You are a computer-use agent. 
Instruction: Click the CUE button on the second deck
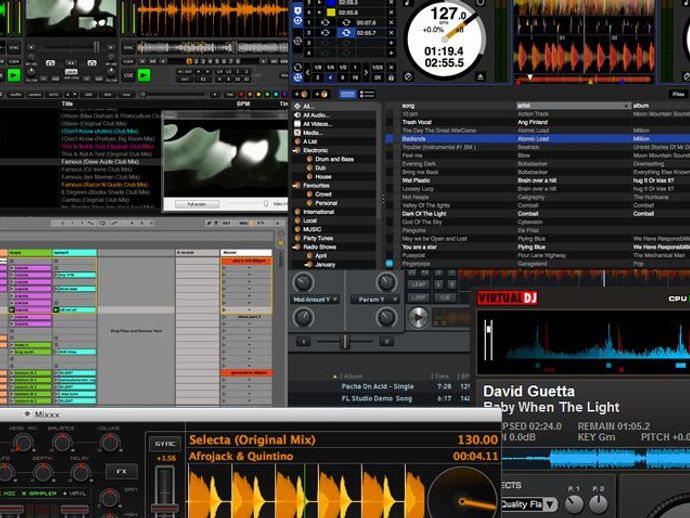click(x=128, y=76)
